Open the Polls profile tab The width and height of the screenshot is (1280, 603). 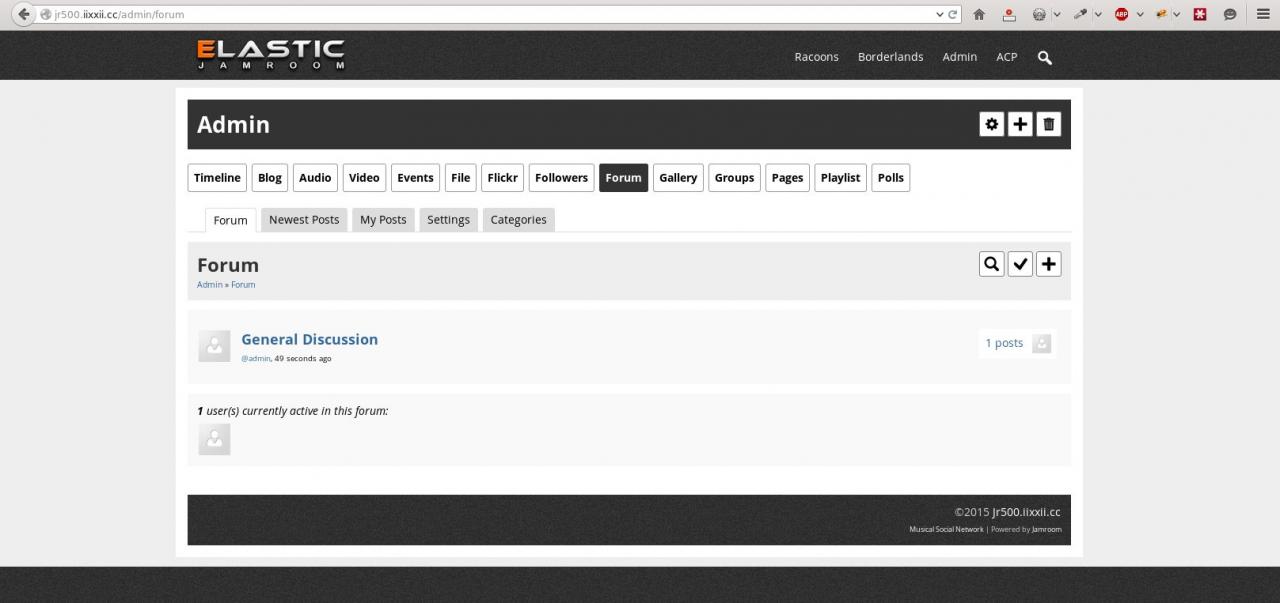891,178
